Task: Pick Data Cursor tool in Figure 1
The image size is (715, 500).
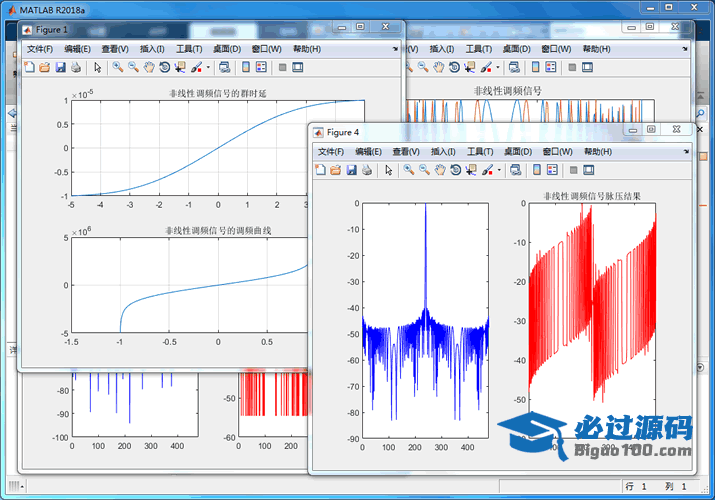Action: tap(180, 67)
